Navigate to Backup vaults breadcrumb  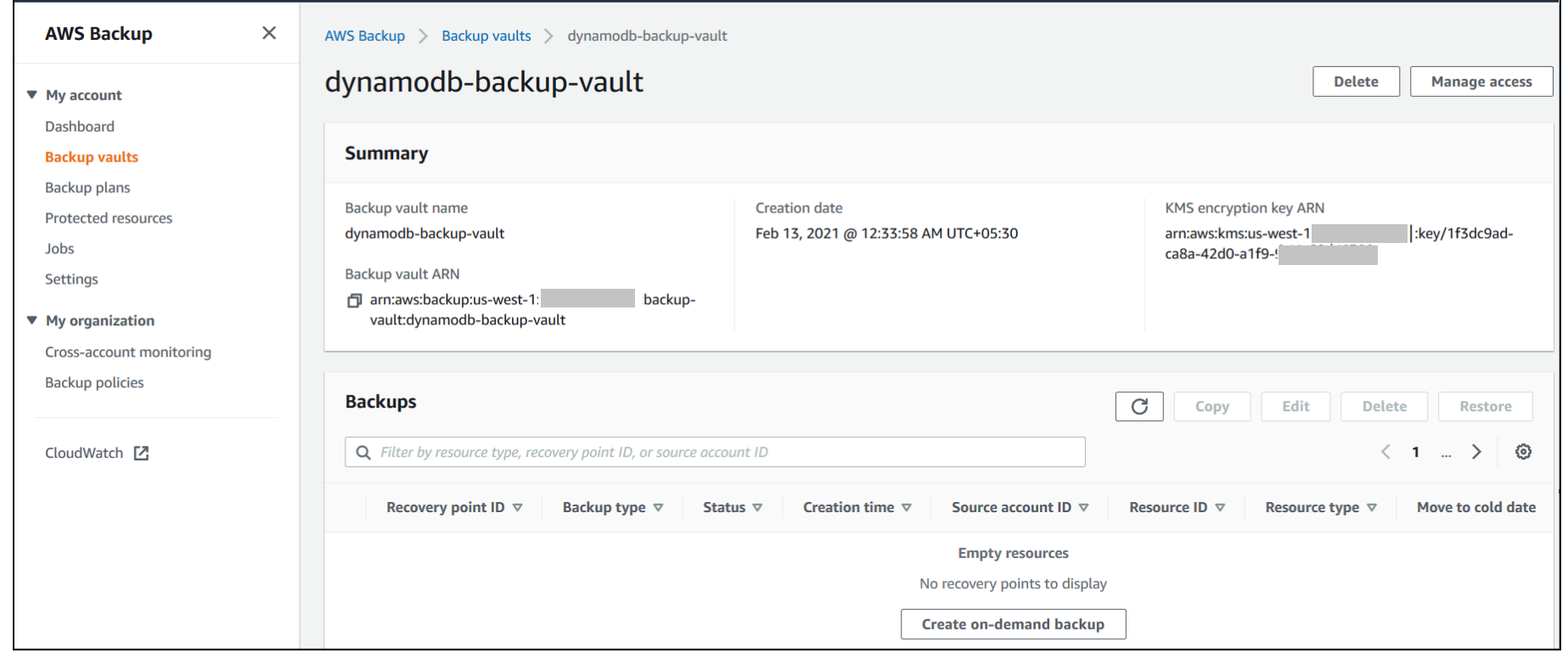pos(486,36)
